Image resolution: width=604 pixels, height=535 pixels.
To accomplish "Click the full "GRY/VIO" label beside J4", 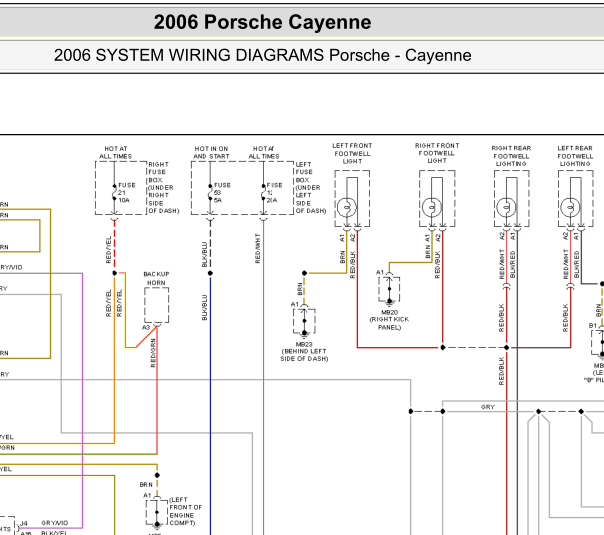I will coord(54,523).
